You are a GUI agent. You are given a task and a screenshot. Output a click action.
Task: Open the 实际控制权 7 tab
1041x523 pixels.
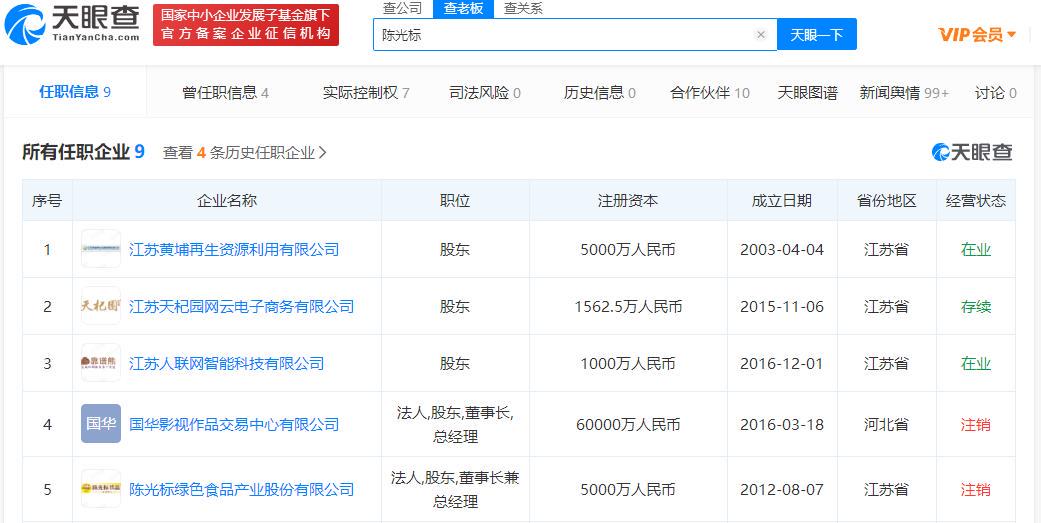click(x=366, y=93)
